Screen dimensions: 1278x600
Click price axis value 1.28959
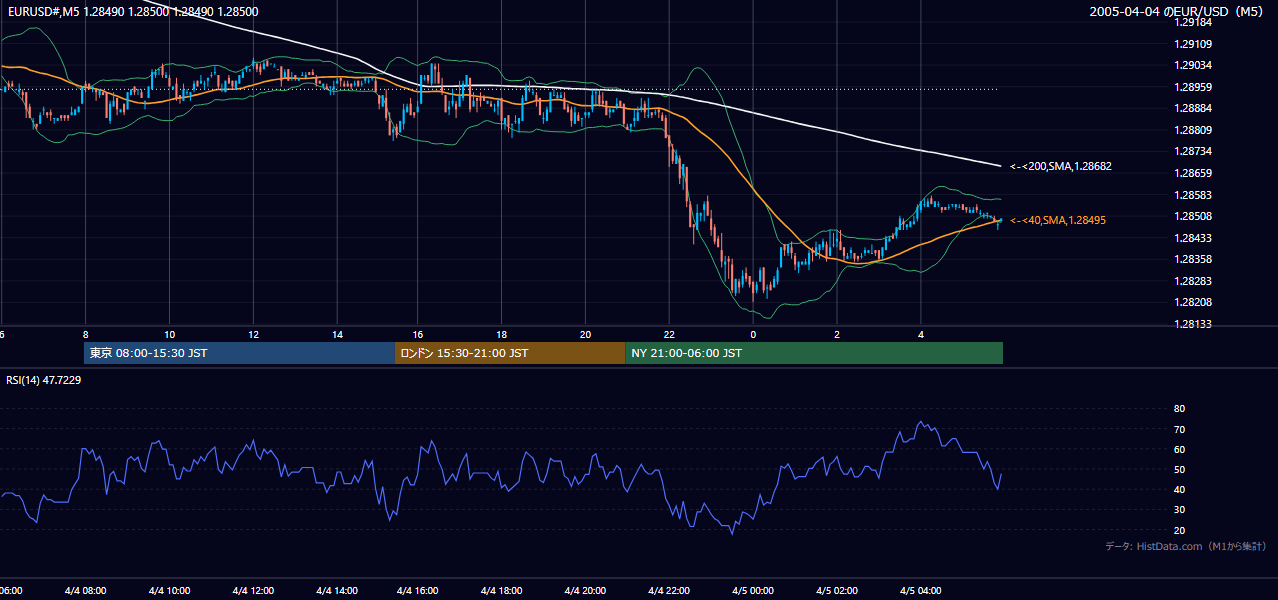pyautogui.click(x=1194, y=86)
